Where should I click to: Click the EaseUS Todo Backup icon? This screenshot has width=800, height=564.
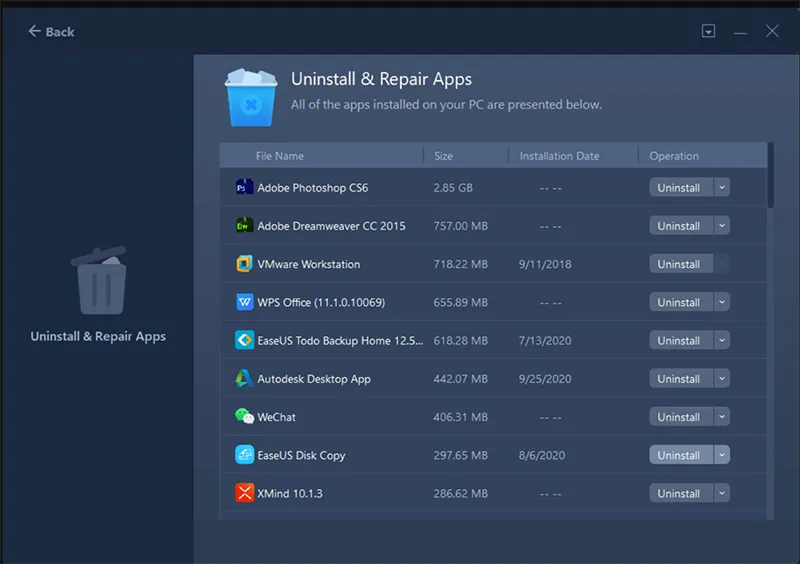tap(244, 340)
